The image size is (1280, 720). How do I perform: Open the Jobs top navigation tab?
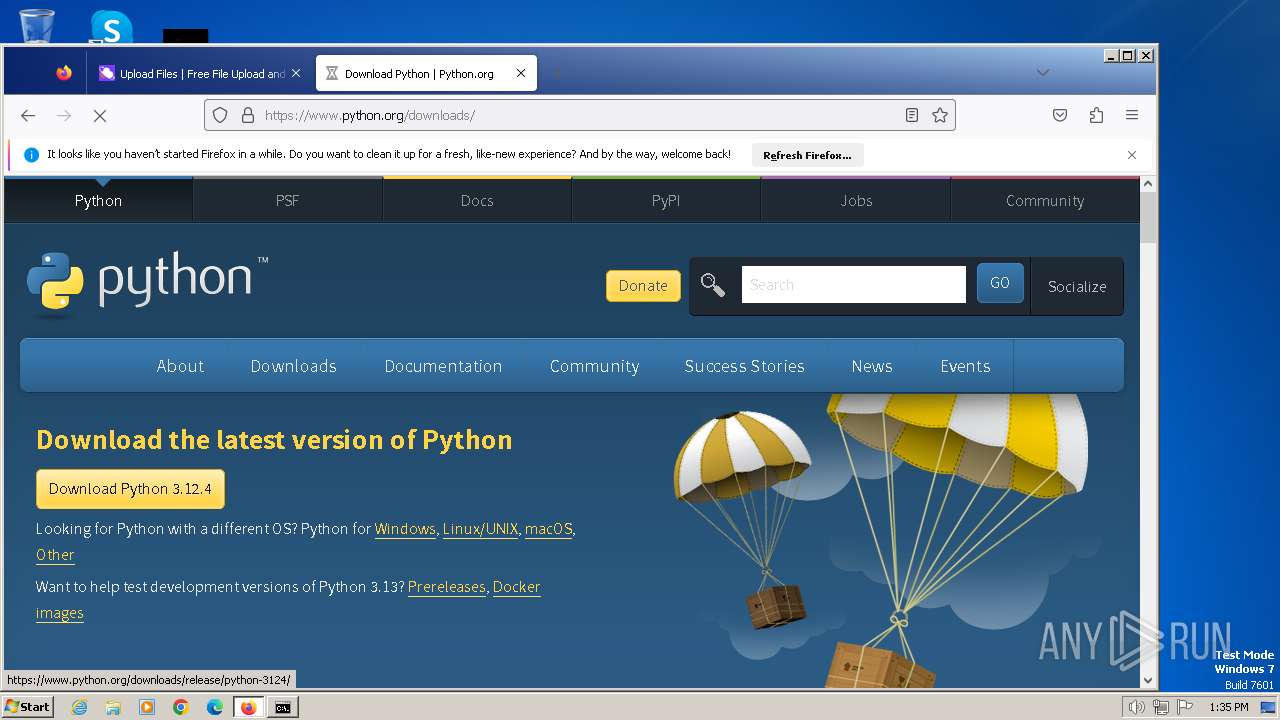pos(856,200)
